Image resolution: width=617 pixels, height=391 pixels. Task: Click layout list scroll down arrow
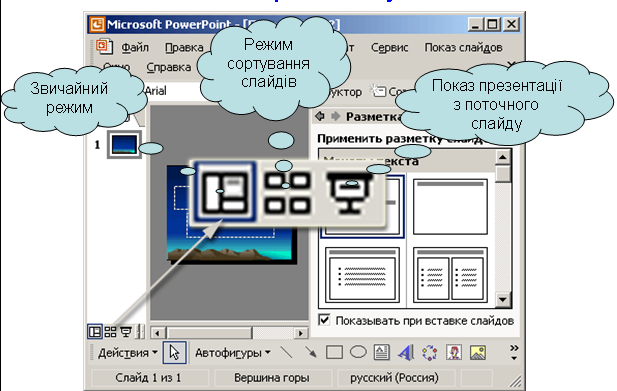pos(502,300)
